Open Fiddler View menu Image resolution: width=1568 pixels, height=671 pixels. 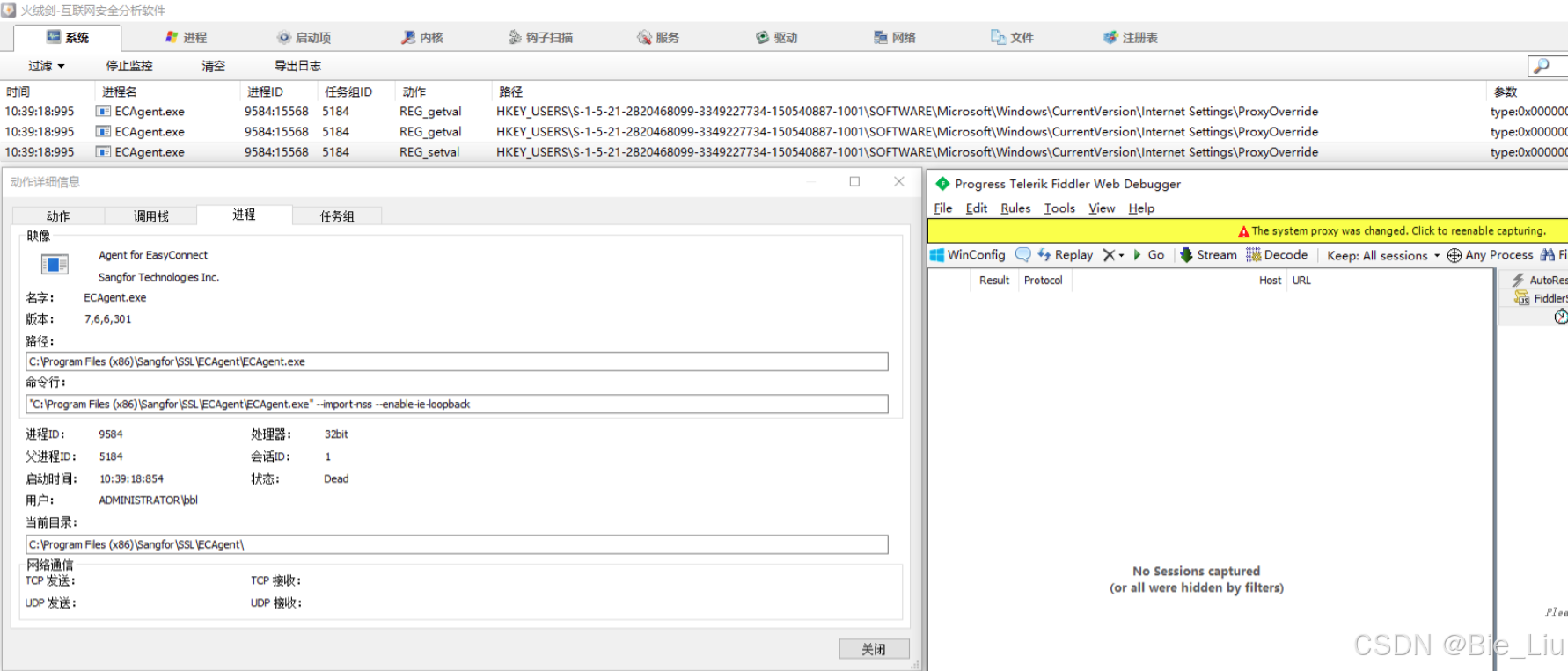tap(1102, 208)
